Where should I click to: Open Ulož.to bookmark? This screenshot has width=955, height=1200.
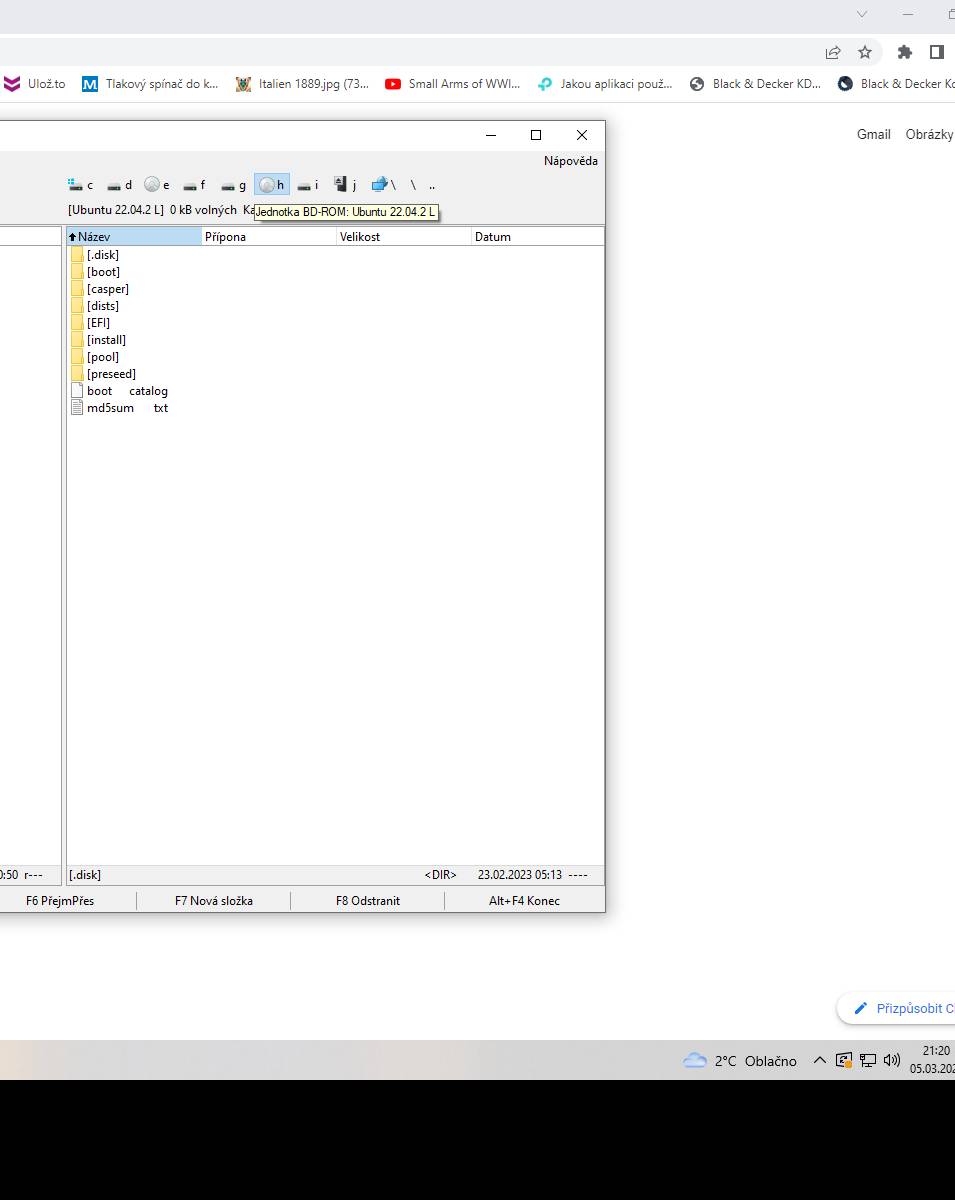[35, 84]
